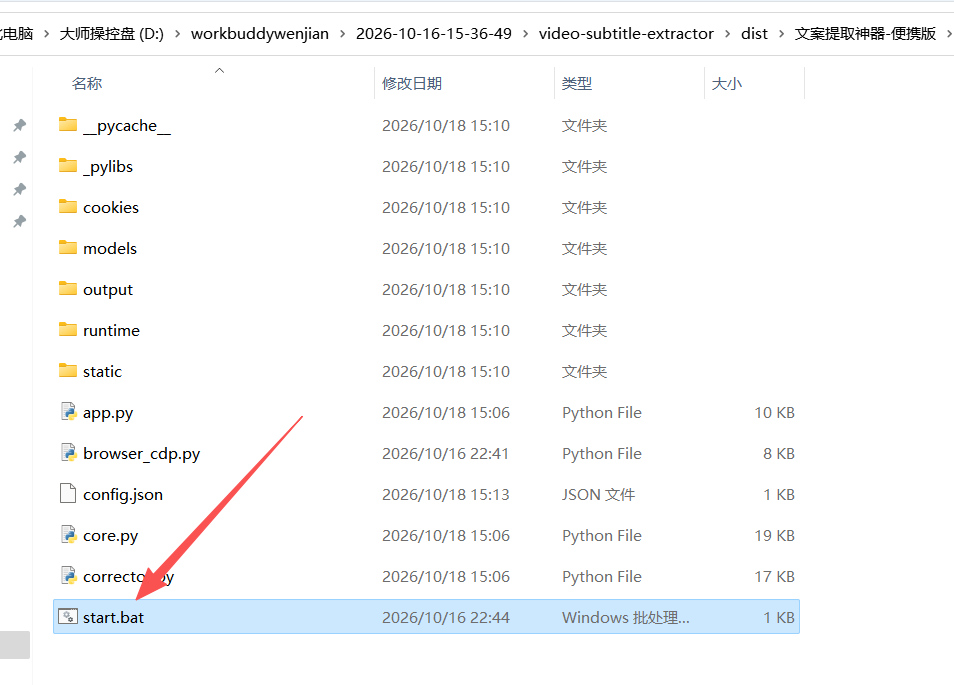Sort by 名称 column header
This screenshot has height=685, width=954.
[x=86, y=83]
